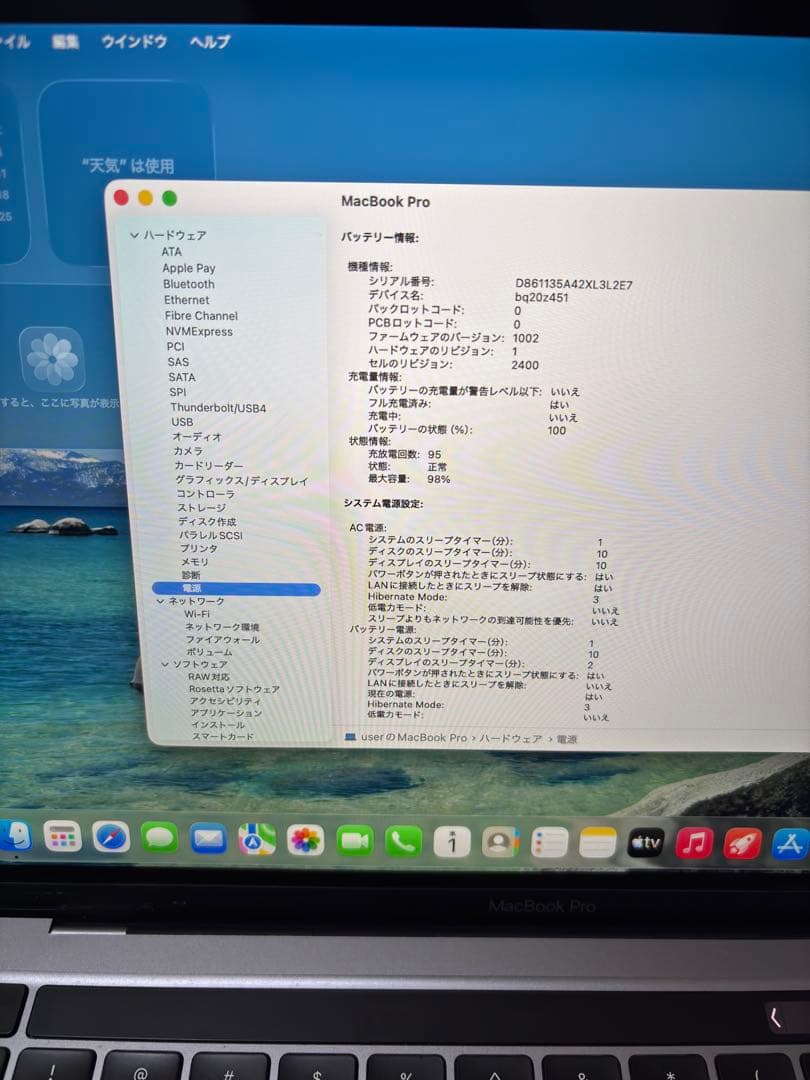Open the 編集 menu
The image size is (810, 1080).
tap(65, 41)
